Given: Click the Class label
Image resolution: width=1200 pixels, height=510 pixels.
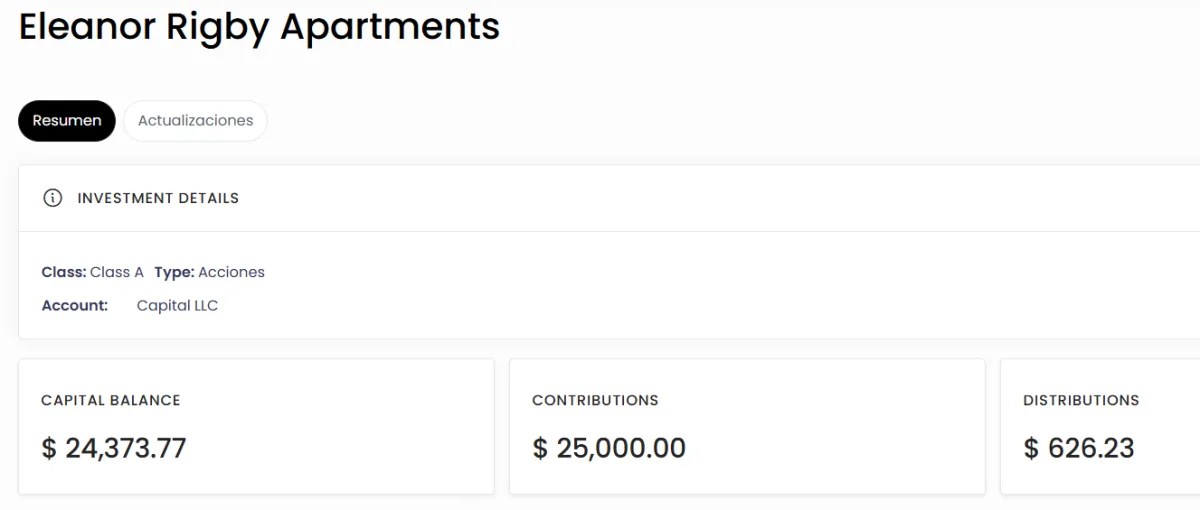Looking at the screenshot, I should click(64, 272).
